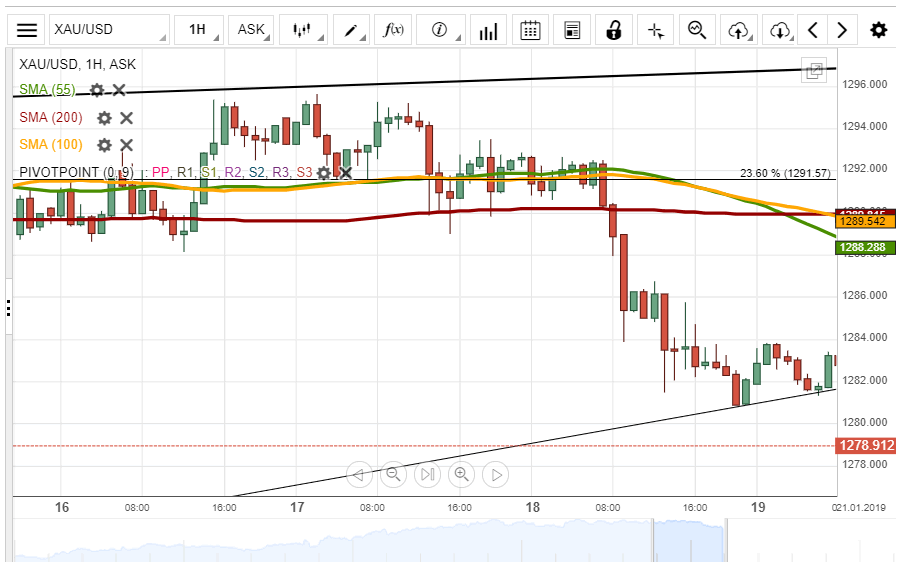Screen dimensions: 903x569
Task: Open the f(x) indicators menu
Action: pyautogui.click(x=393, y=30)
